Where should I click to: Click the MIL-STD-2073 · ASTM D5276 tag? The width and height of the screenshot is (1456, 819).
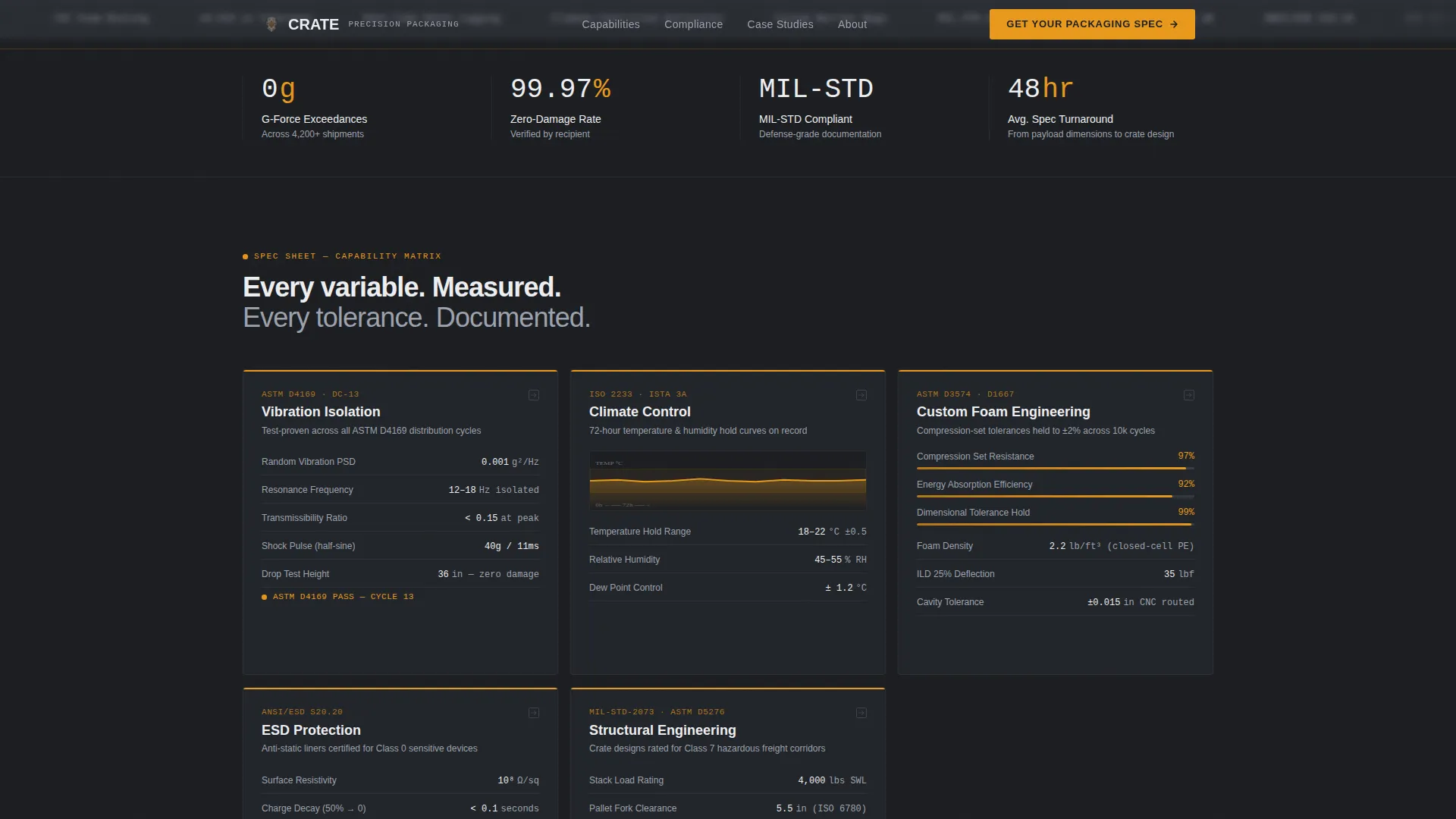coord(657,712)
